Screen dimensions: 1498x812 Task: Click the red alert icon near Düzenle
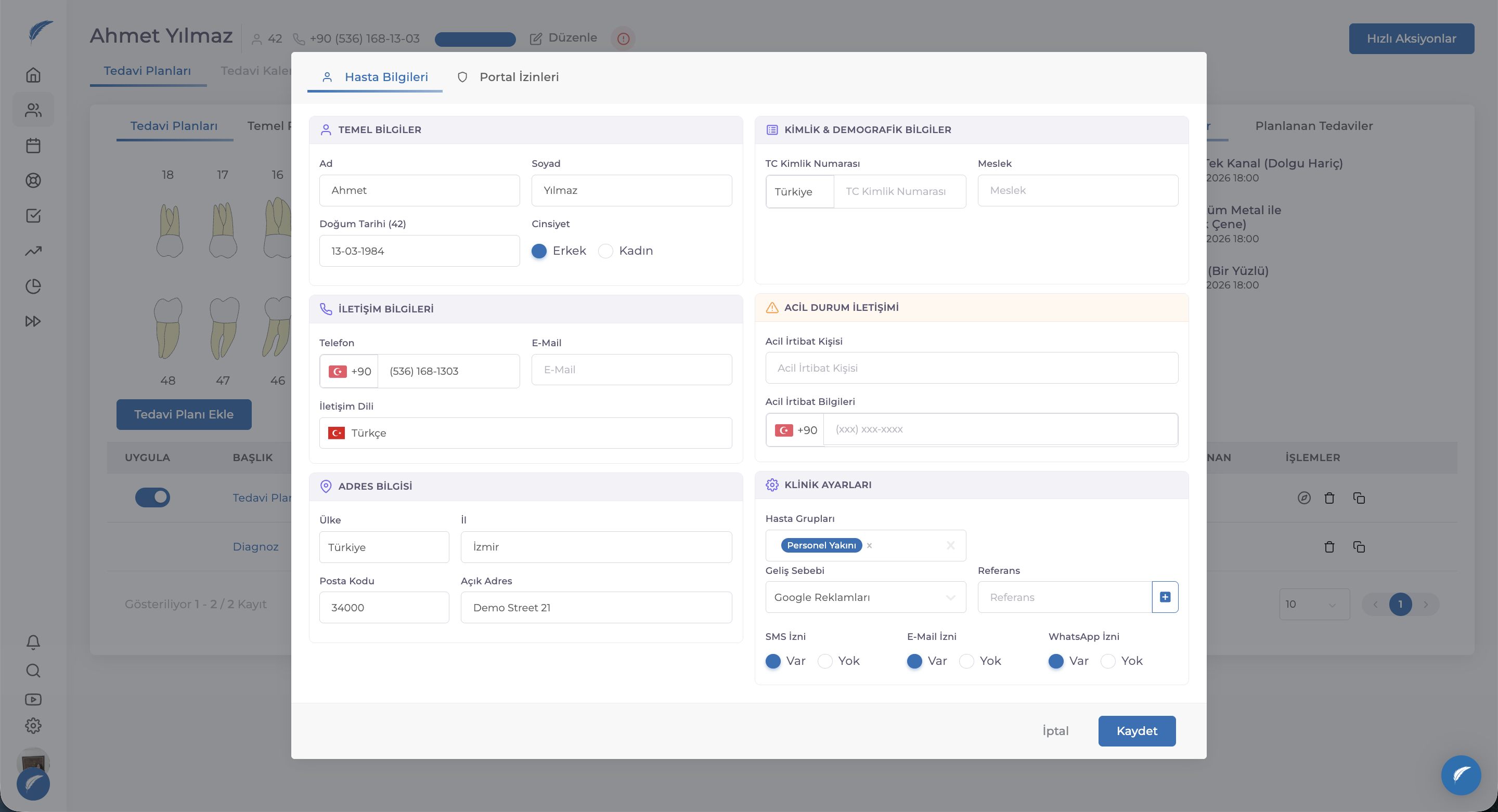[x=624, y=38]
